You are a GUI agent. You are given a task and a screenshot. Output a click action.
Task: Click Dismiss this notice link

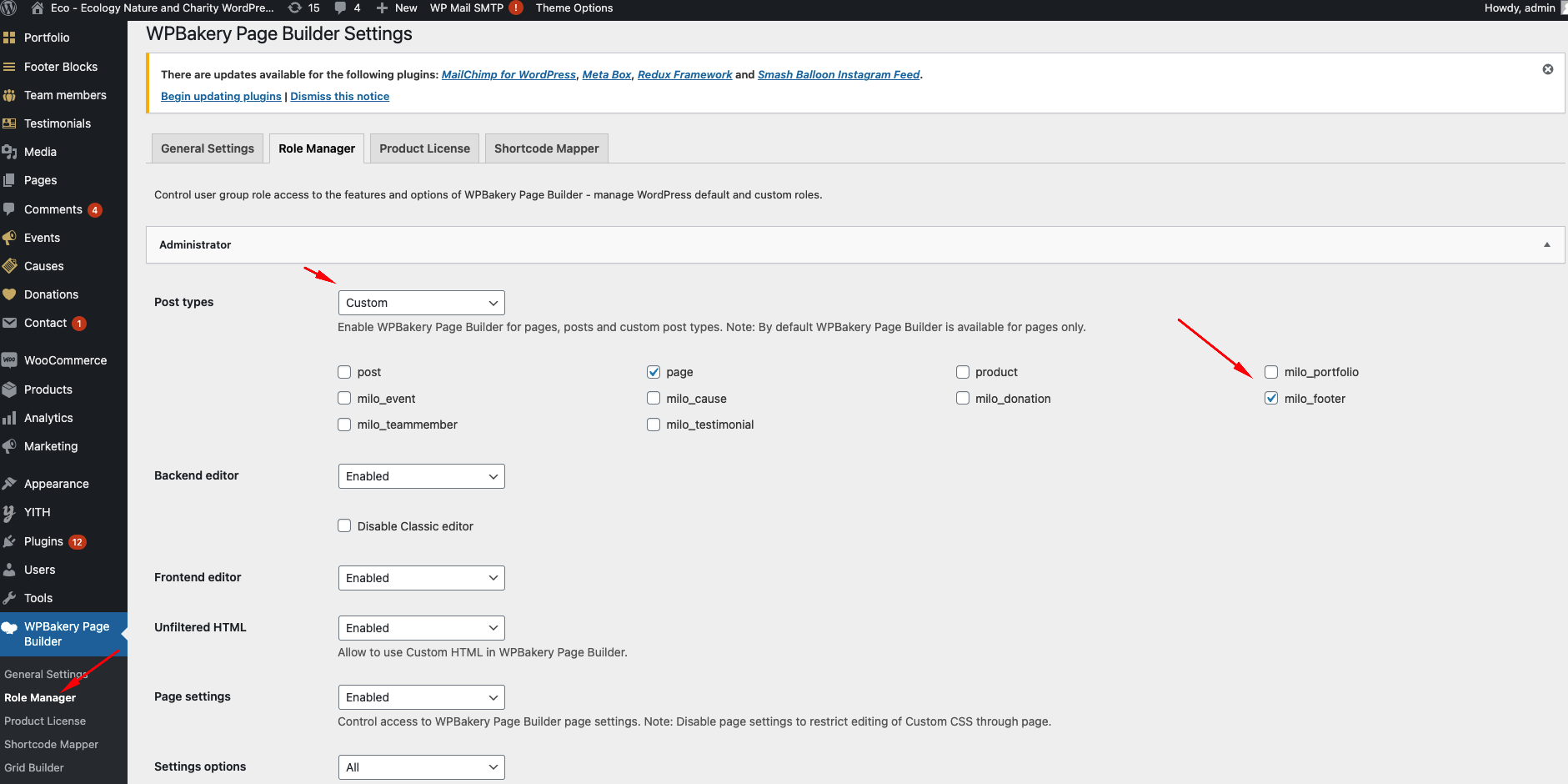340,96
